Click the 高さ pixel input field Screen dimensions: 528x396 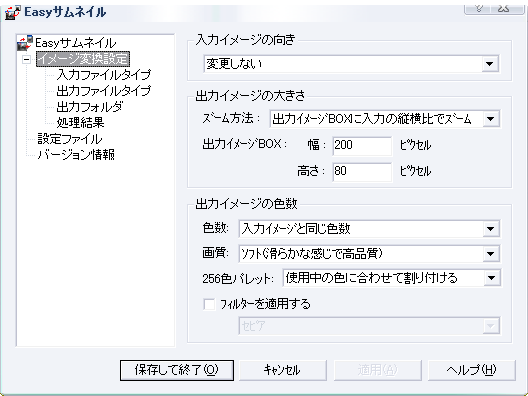362,172
